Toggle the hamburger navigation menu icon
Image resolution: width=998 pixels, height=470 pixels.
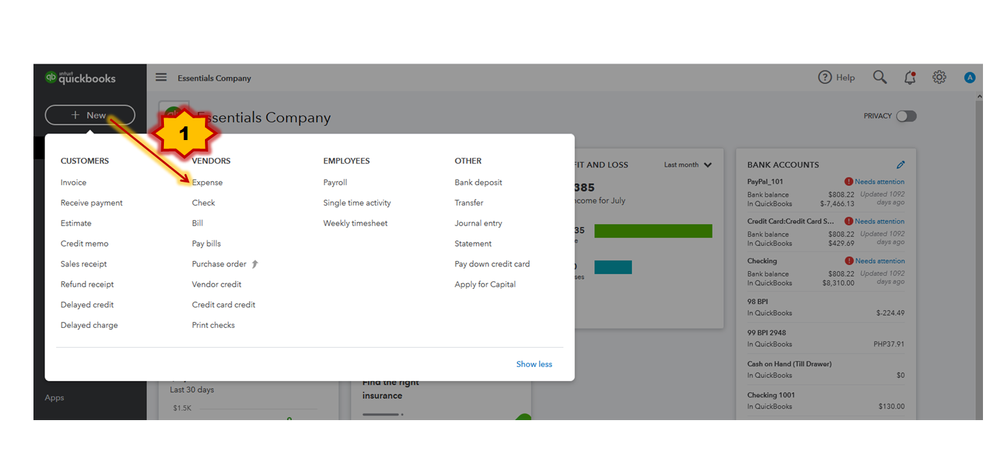click(161, 77)
